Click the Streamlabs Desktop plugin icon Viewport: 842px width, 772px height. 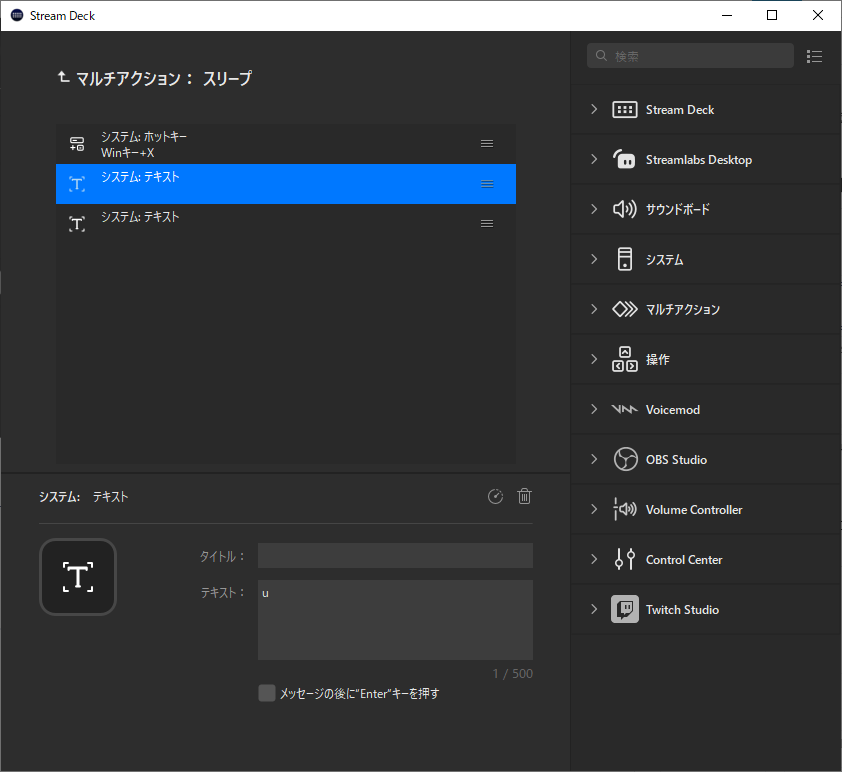[x=625, y=159]
